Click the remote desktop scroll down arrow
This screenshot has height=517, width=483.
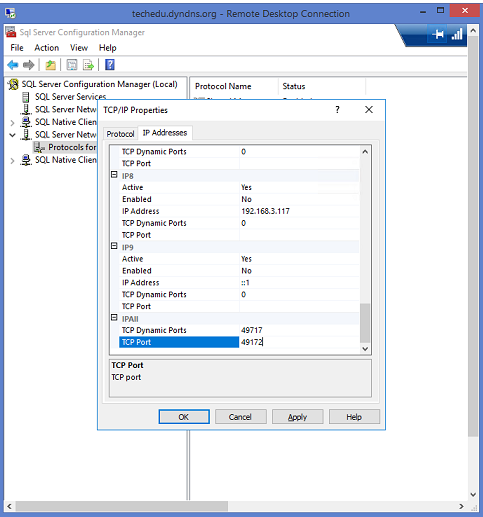[x=473, y=495]
